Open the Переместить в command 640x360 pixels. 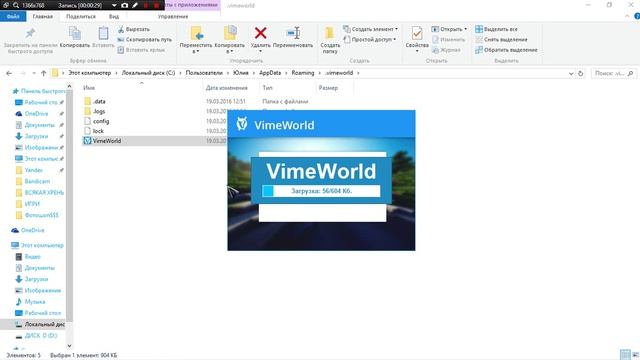[196, 40]
